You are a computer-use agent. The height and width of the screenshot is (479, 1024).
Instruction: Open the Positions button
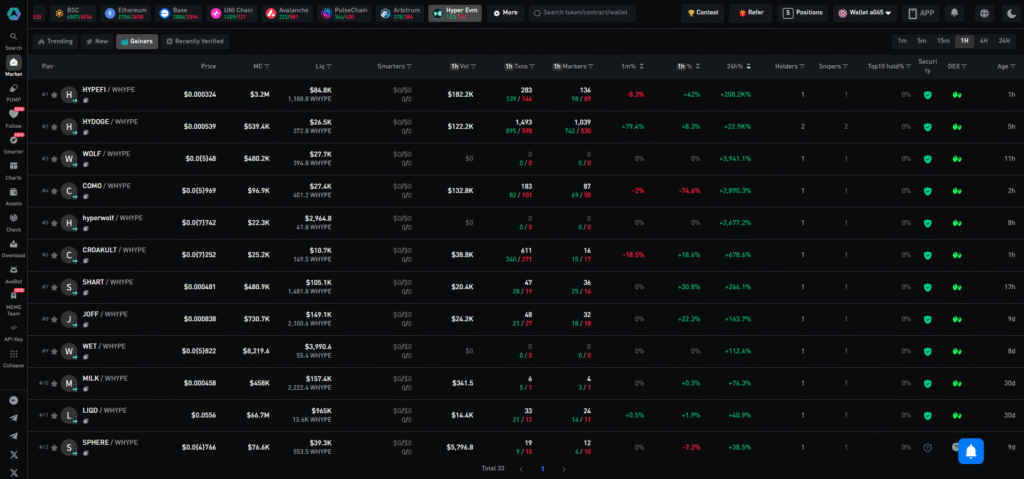(x=803, y=13)
